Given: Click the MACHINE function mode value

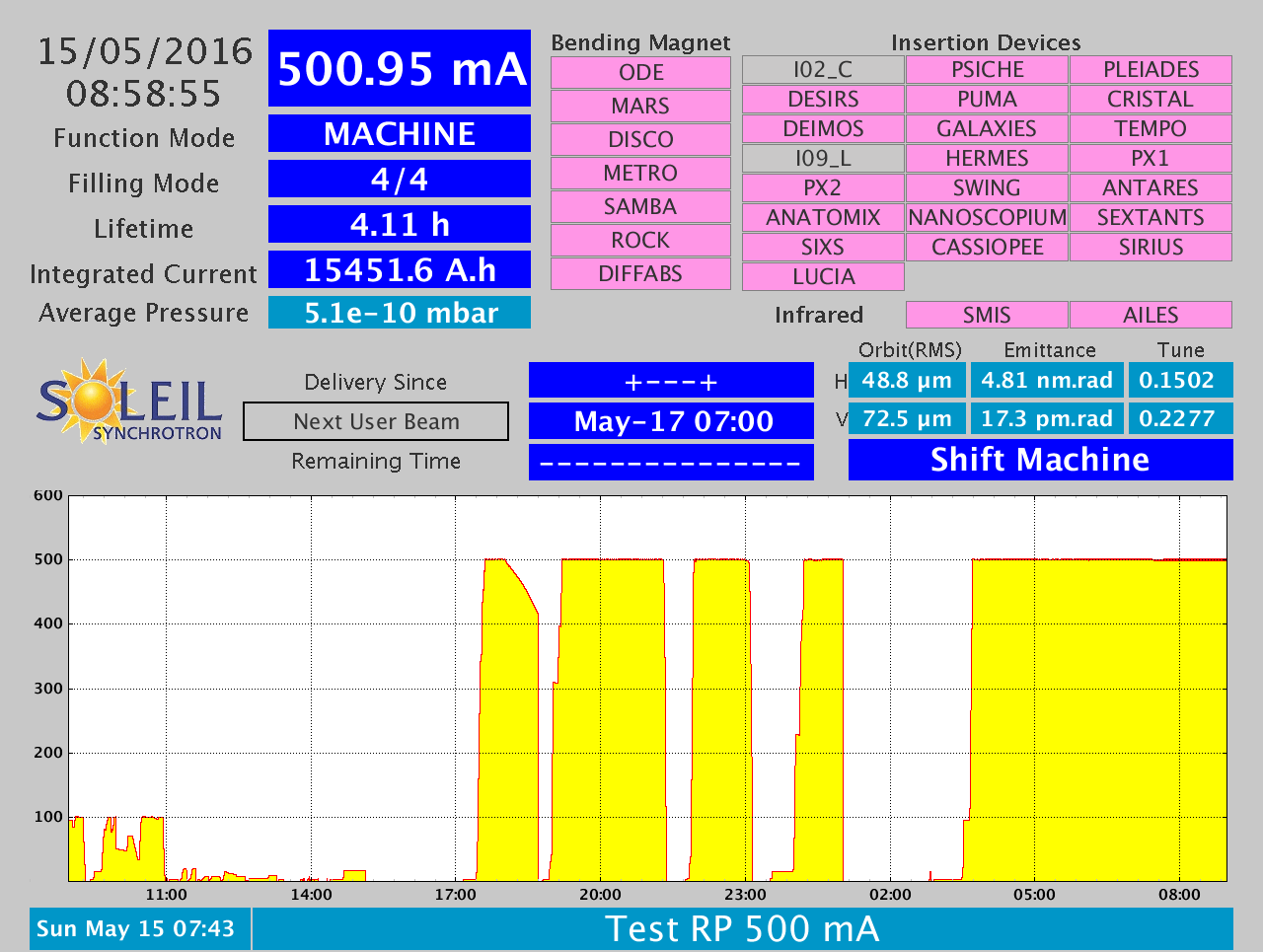Looking at the screenshot, I should click(x=400, y=133).
